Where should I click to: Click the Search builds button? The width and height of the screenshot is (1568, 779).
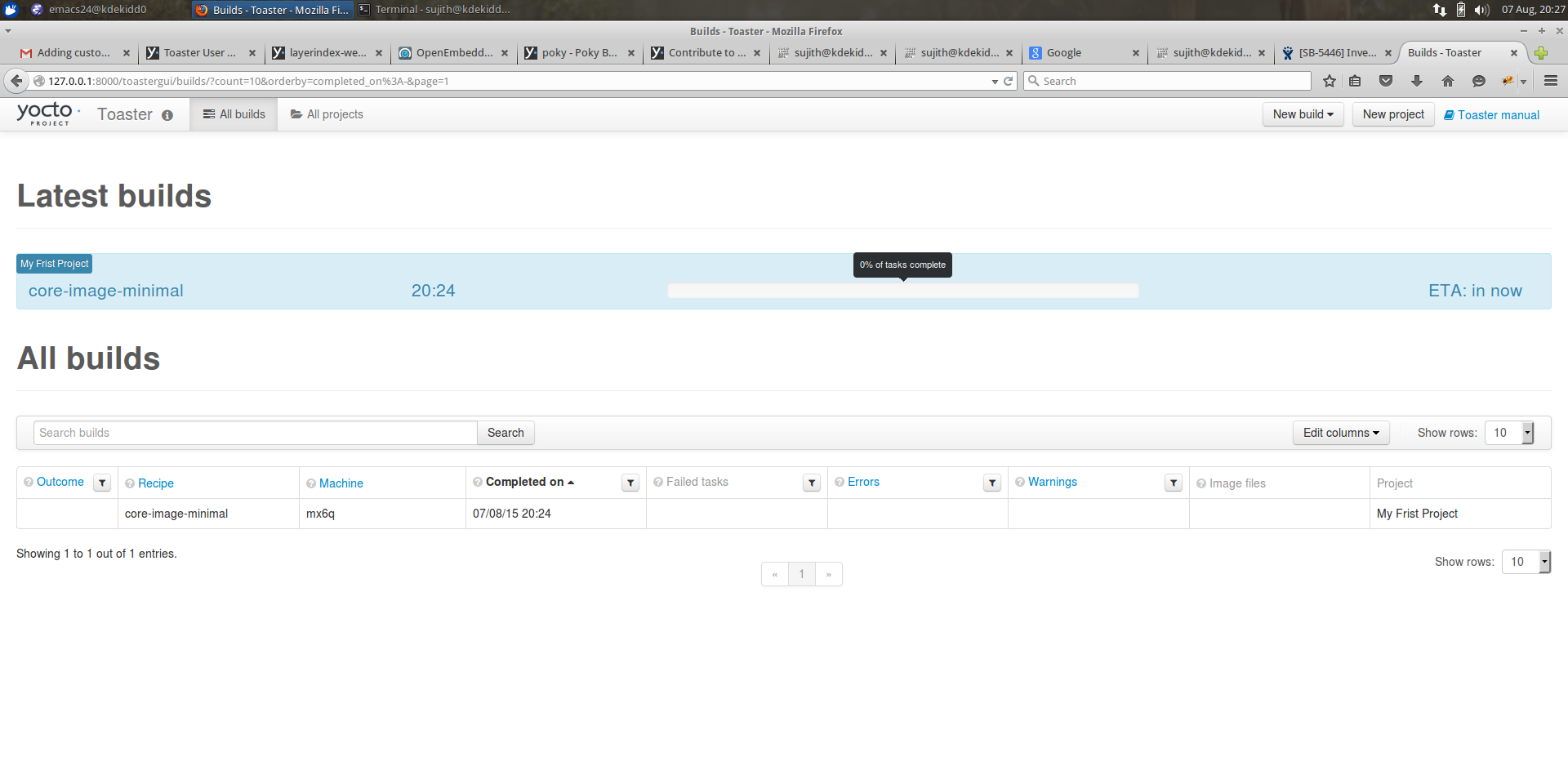[506, 433]
